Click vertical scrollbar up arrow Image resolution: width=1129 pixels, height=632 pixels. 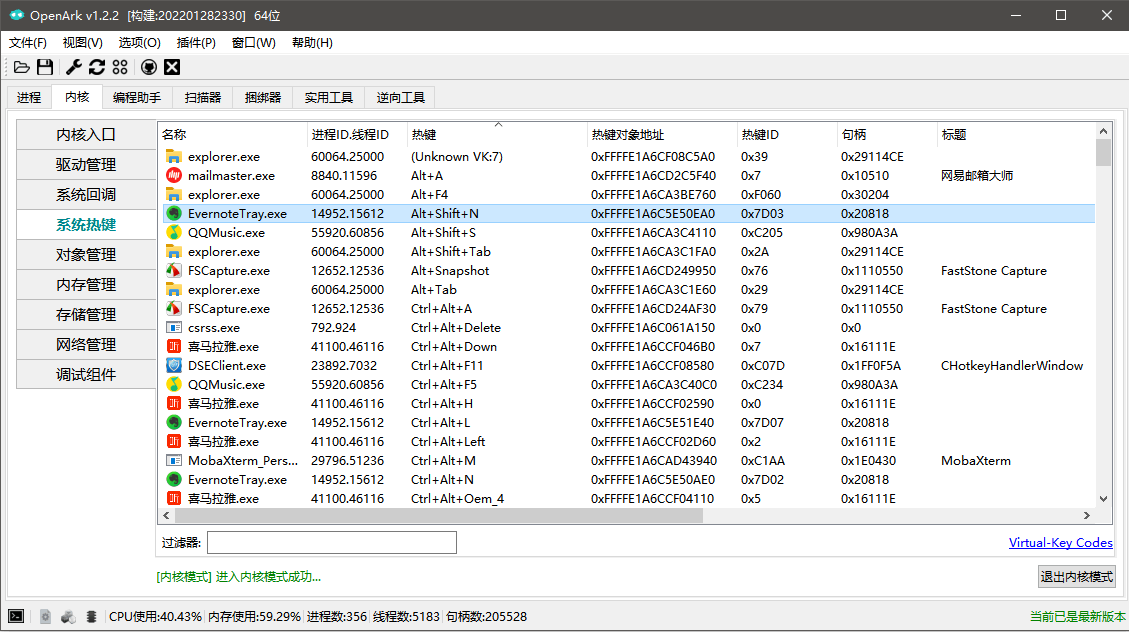1103,131
